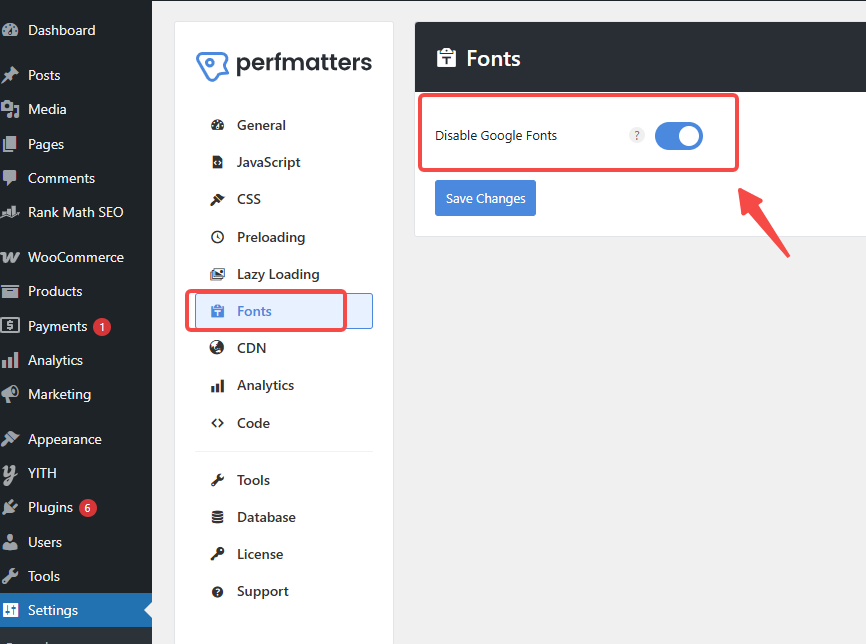
Task: Click the Perfmatters logo at the top
Action: pyautogui.click(x=284, y=63)
